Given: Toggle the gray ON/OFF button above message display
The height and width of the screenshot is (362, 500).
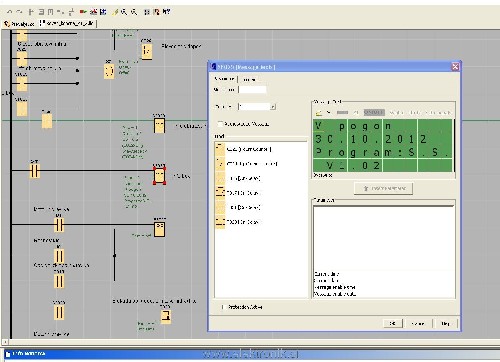Looking at the screenshot, I should click(x=374, y=113).
